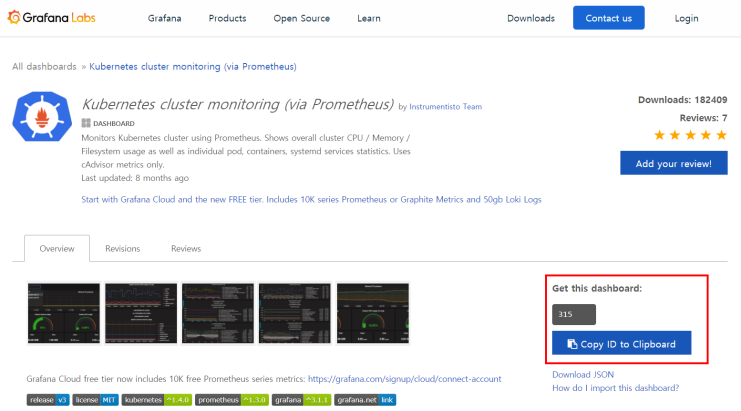Open the Open Source menu
This screenshot has width=741, height=411.
click(302, 18)
